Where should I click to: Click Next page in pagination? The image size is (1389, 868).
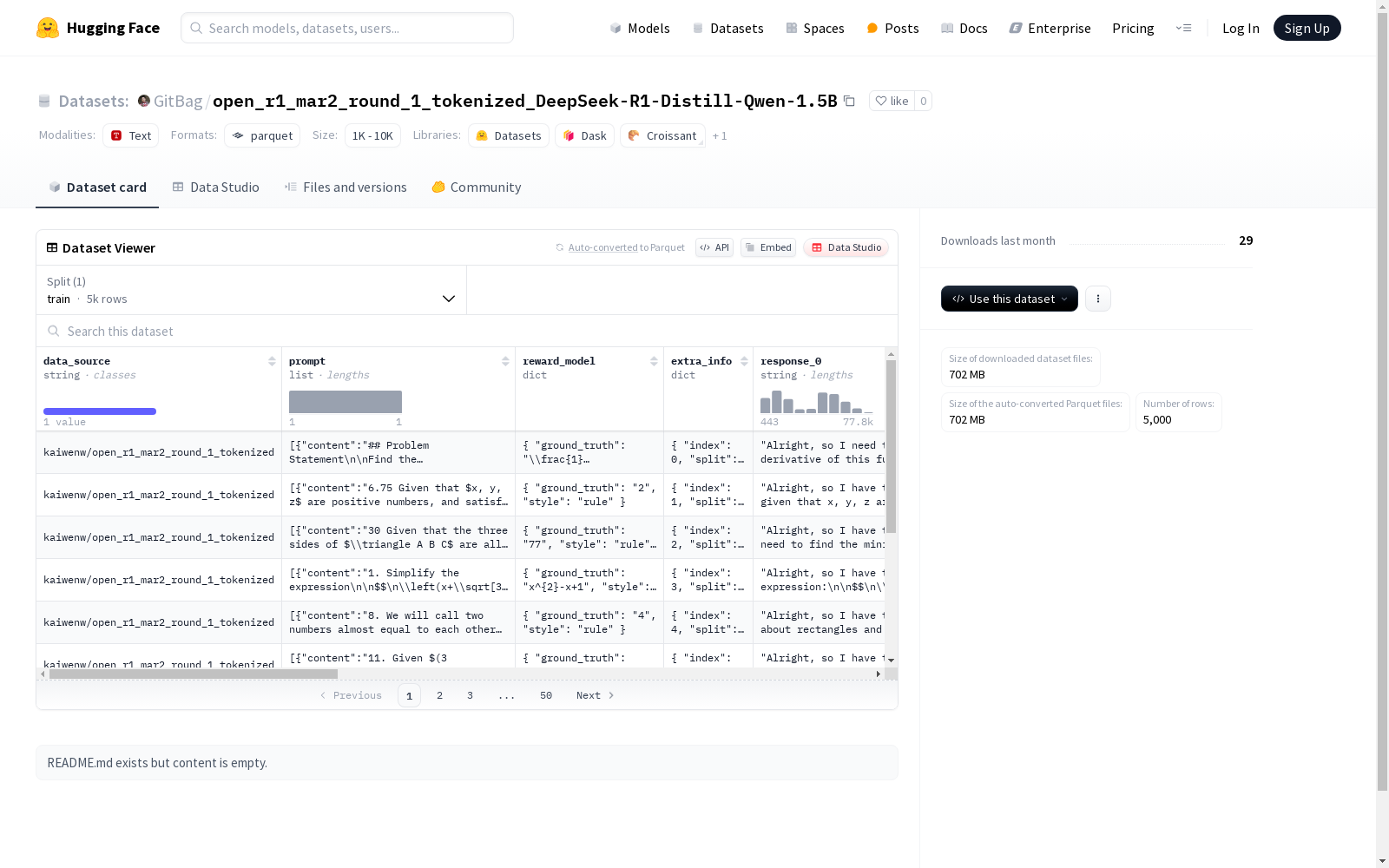[x=596, y=695]
